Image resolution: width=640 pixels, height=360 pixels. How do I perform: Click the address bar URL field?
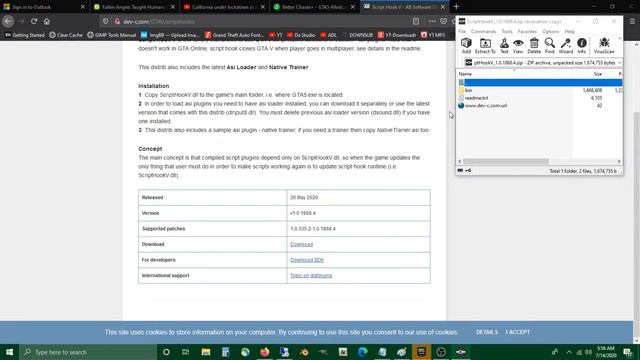(x=261, y=21)
